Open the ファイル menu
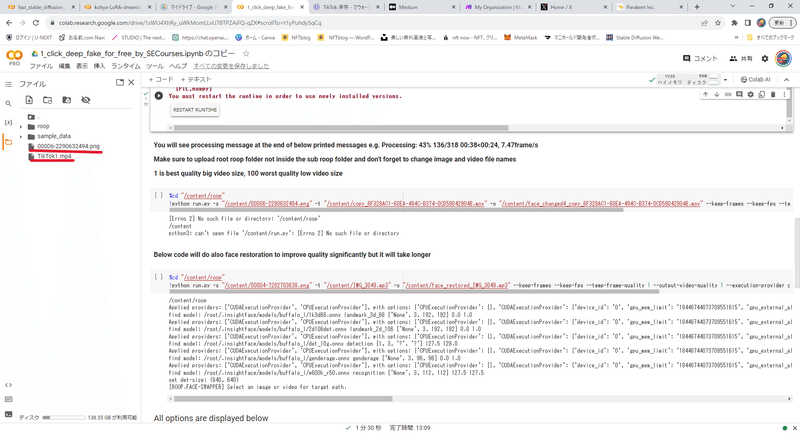Viewport: 800px width, 433px height. pyautogui.click(x=41, y=66)
